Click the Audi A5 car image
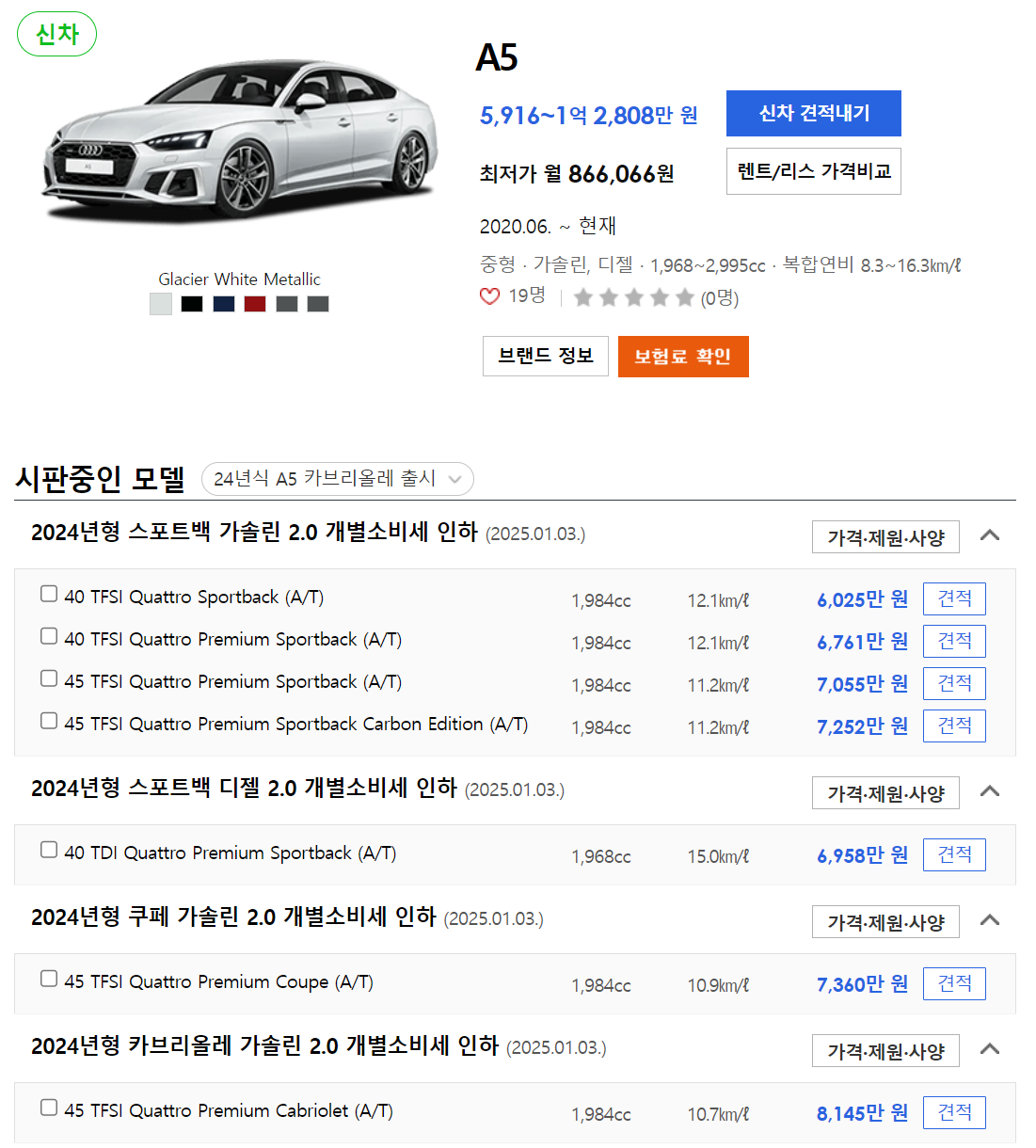Image resolution: width=1036 pixels, height=1148 pixels. 239,141
